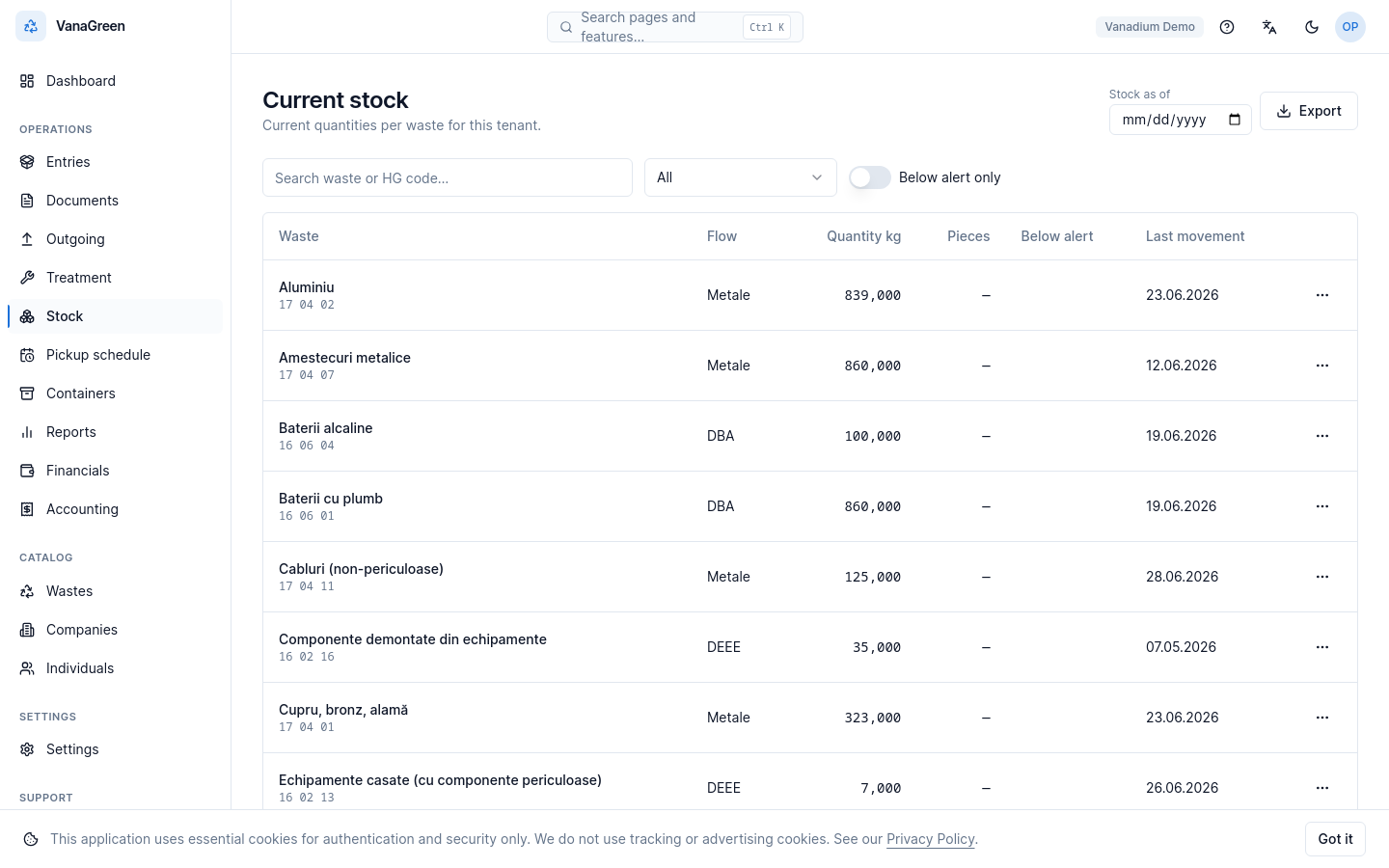Click the Stock as of date field

click(x=1181, y=120)
